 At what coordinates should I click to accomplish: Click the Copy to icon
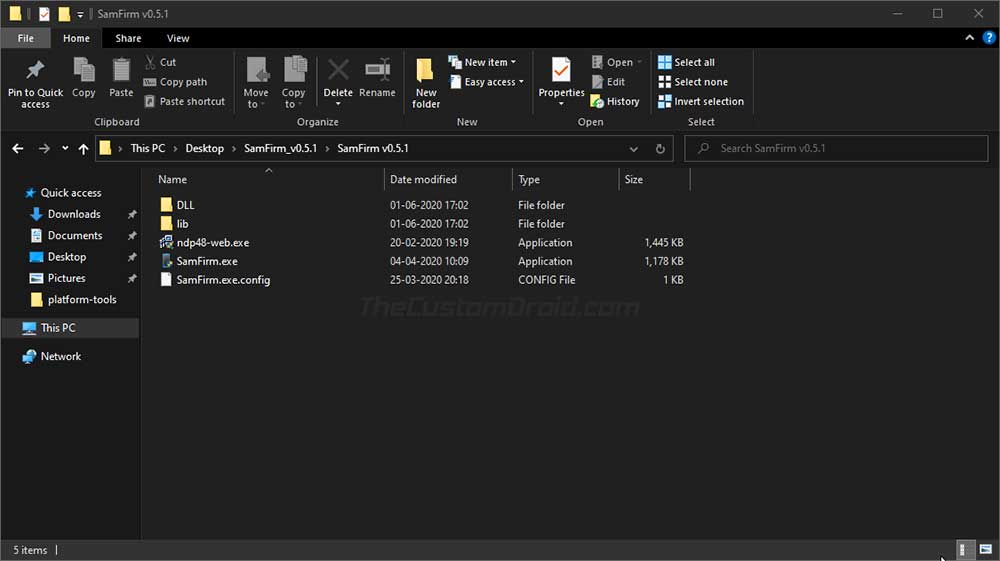(x=294, y=70)
